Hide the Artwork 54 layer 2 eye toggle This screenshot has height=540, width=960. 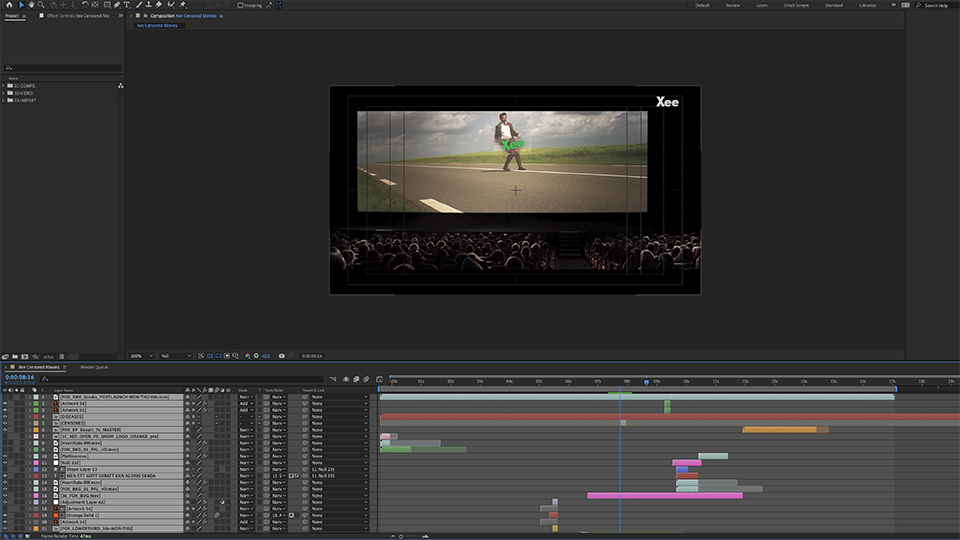tap(5, 404)
